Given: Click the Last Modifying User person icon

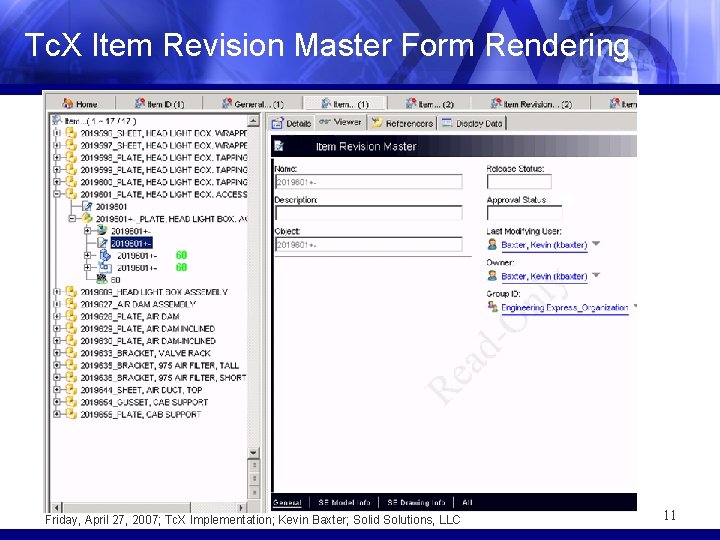Looking at the screenshot, I should coord(492,244).
